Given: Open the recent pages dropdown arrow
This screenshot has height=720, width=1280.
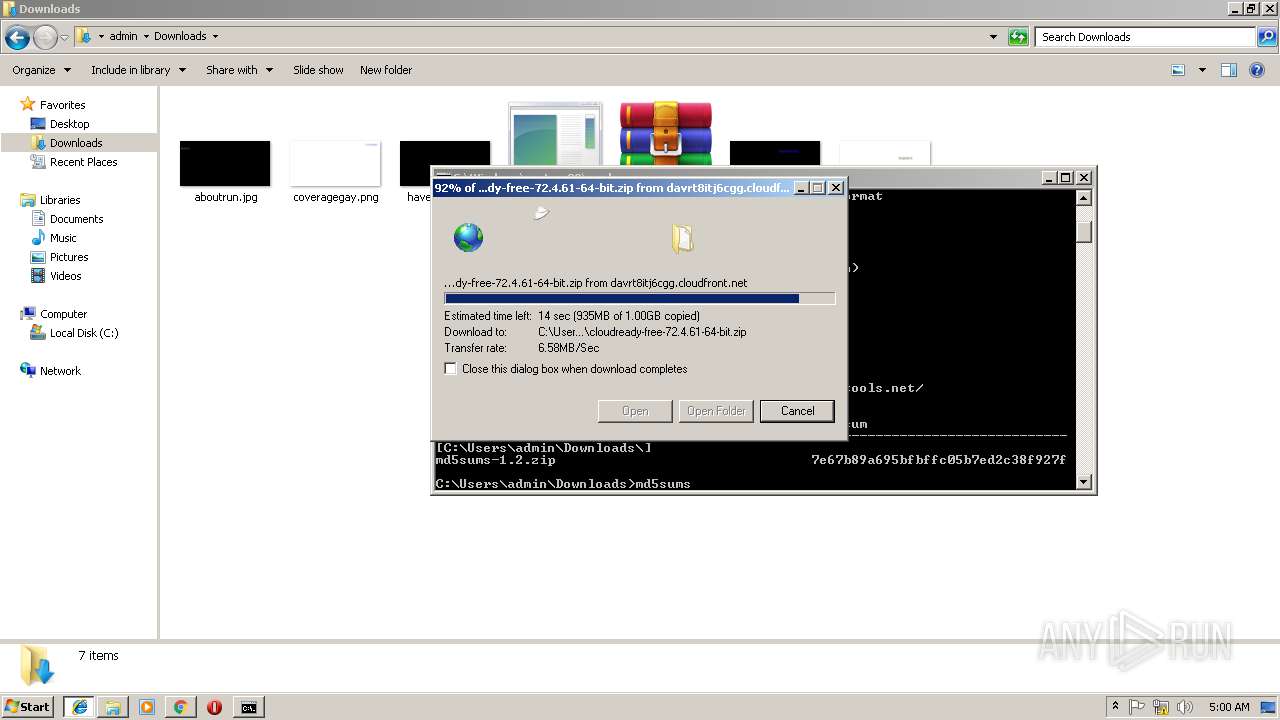Looking at the screenshot, I should [64, 37].
